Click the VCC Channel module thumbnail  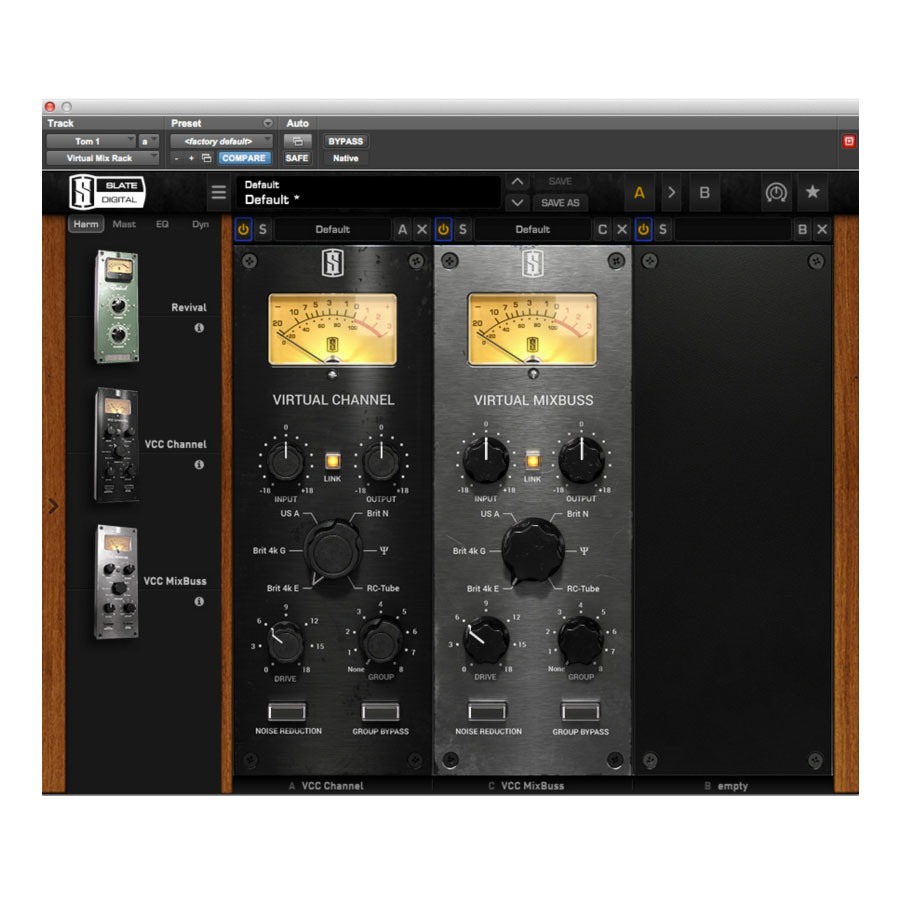[117, 444]
